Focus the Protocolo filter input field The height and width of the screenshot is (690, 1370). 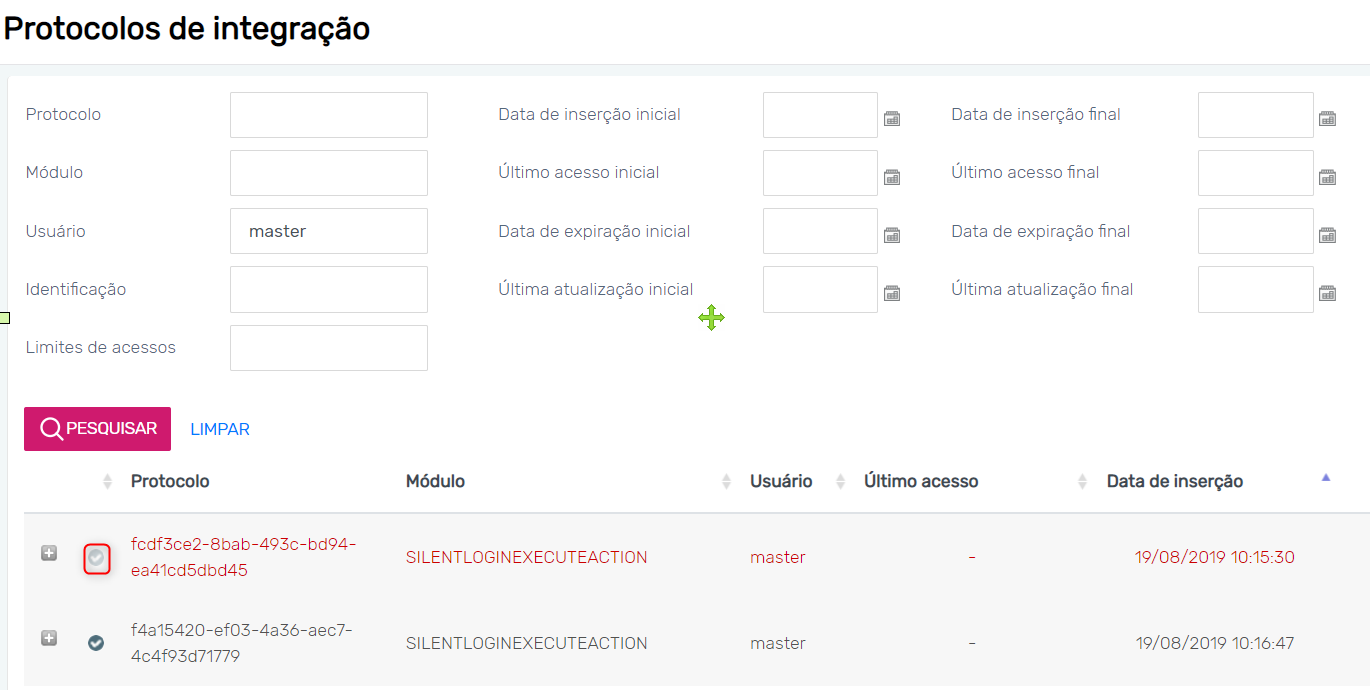tap(329, 115)
